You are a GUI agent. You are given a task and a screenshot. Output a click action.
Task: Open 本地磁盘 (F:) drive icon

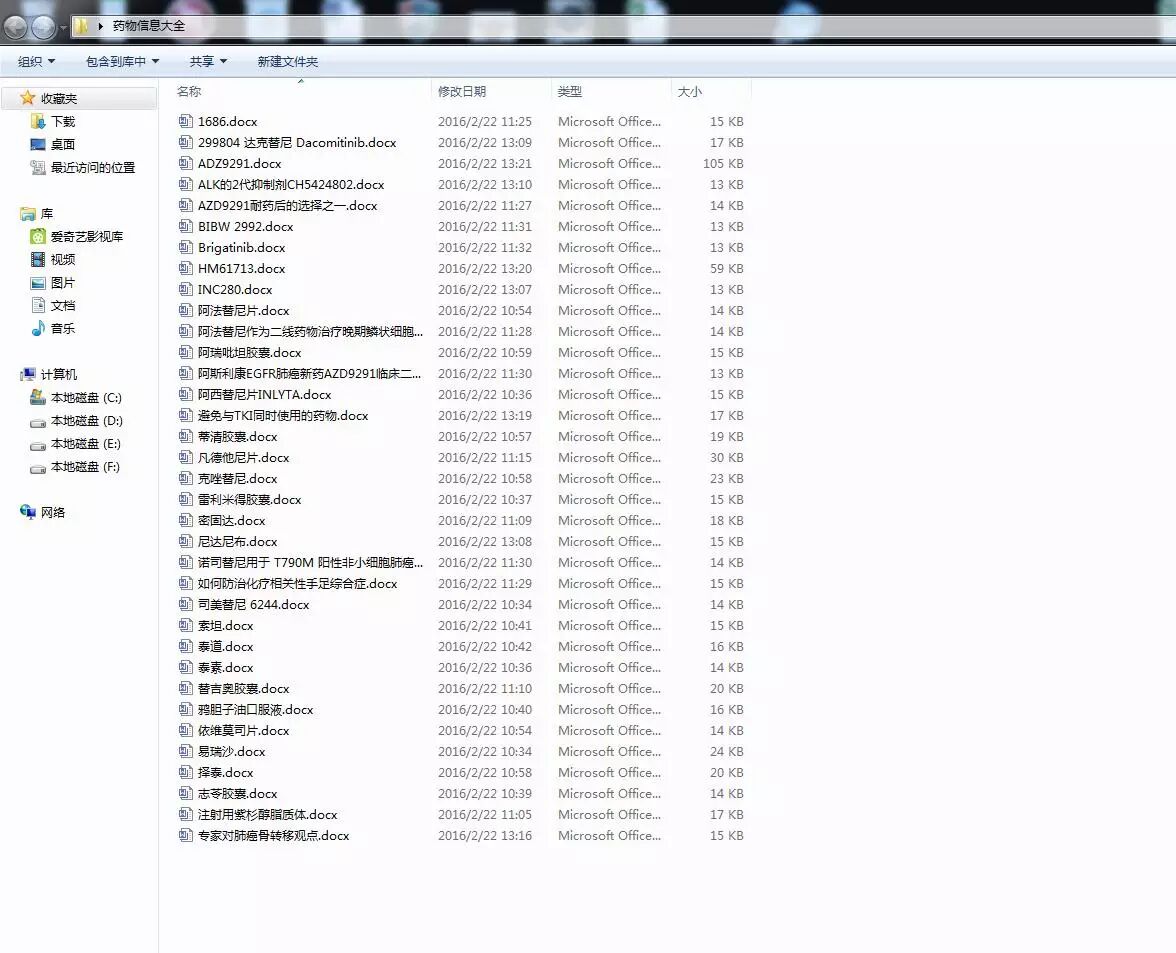tap(38, 468)
